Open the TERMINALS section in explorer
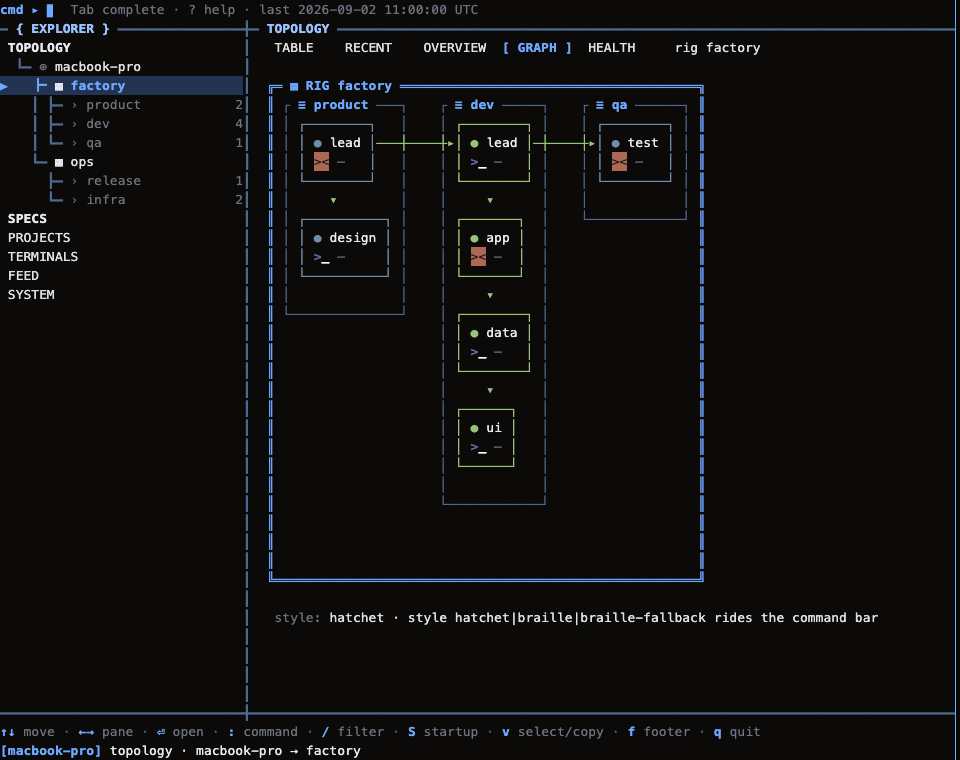The image size is (960, 760). pyautogui.click(x=43, y=257)
